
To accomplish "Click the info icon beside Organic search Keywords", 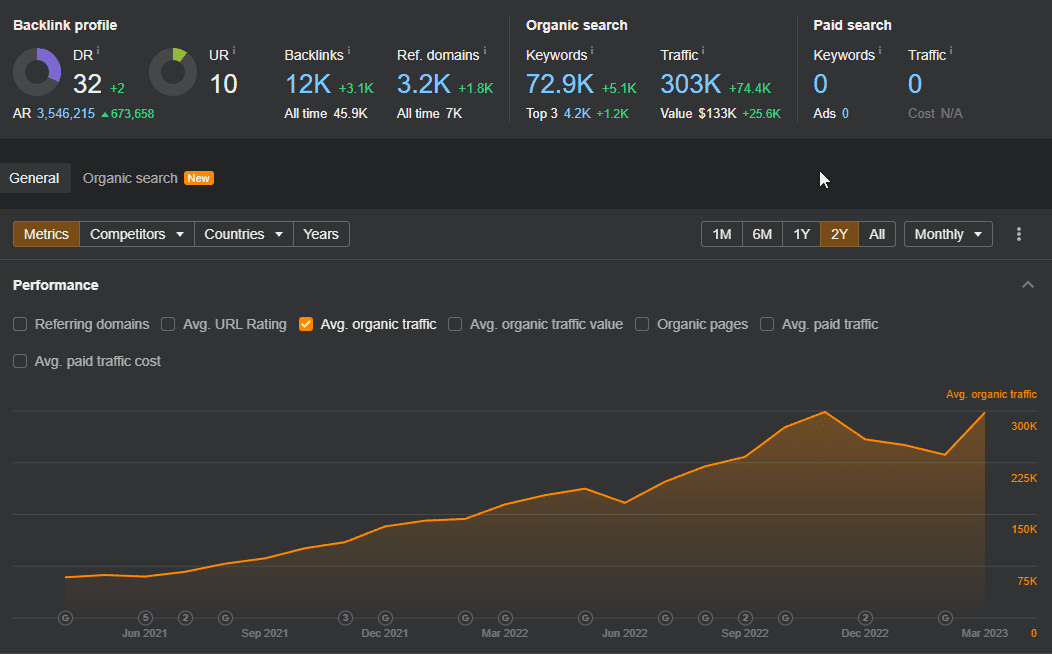I will click(x=592, y=50).
